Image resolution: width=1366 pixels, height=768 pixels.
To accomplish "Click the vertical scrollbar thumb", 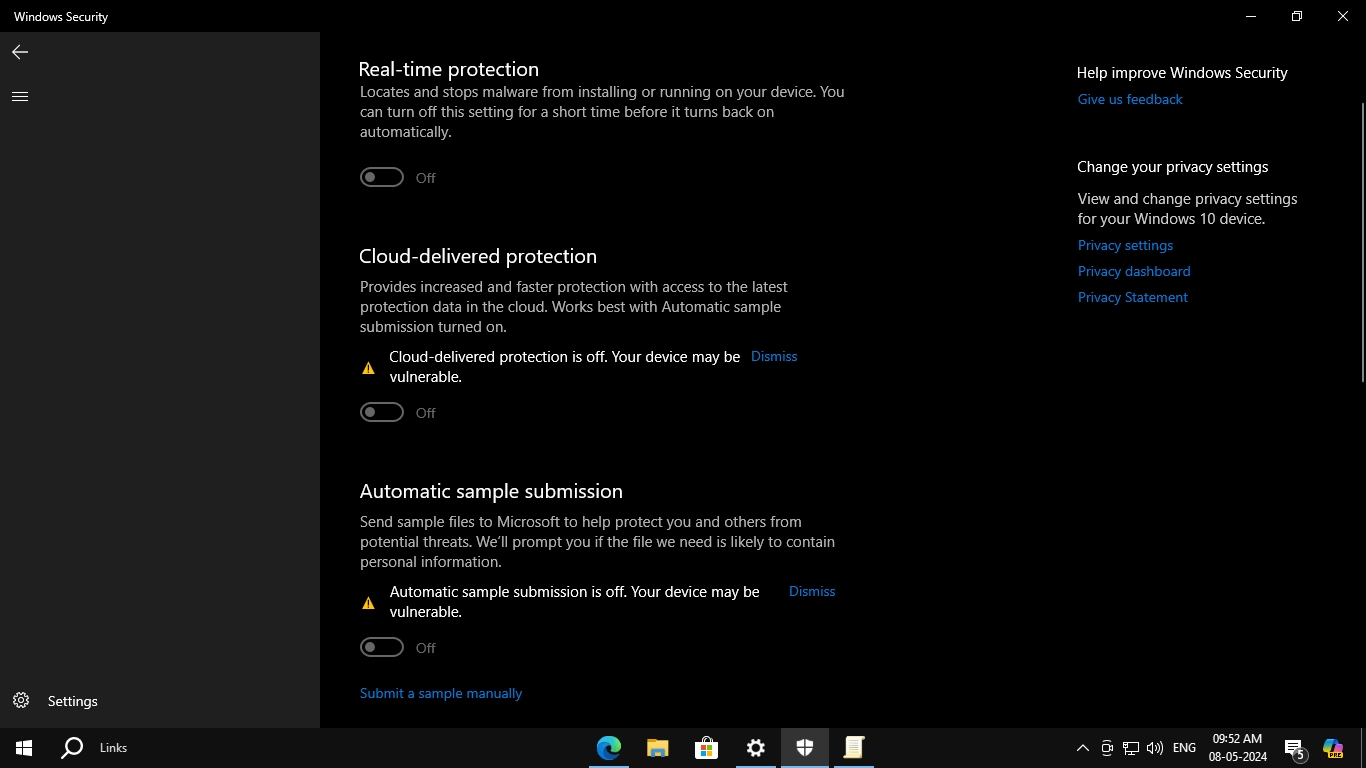I will tap(1362, 240).
